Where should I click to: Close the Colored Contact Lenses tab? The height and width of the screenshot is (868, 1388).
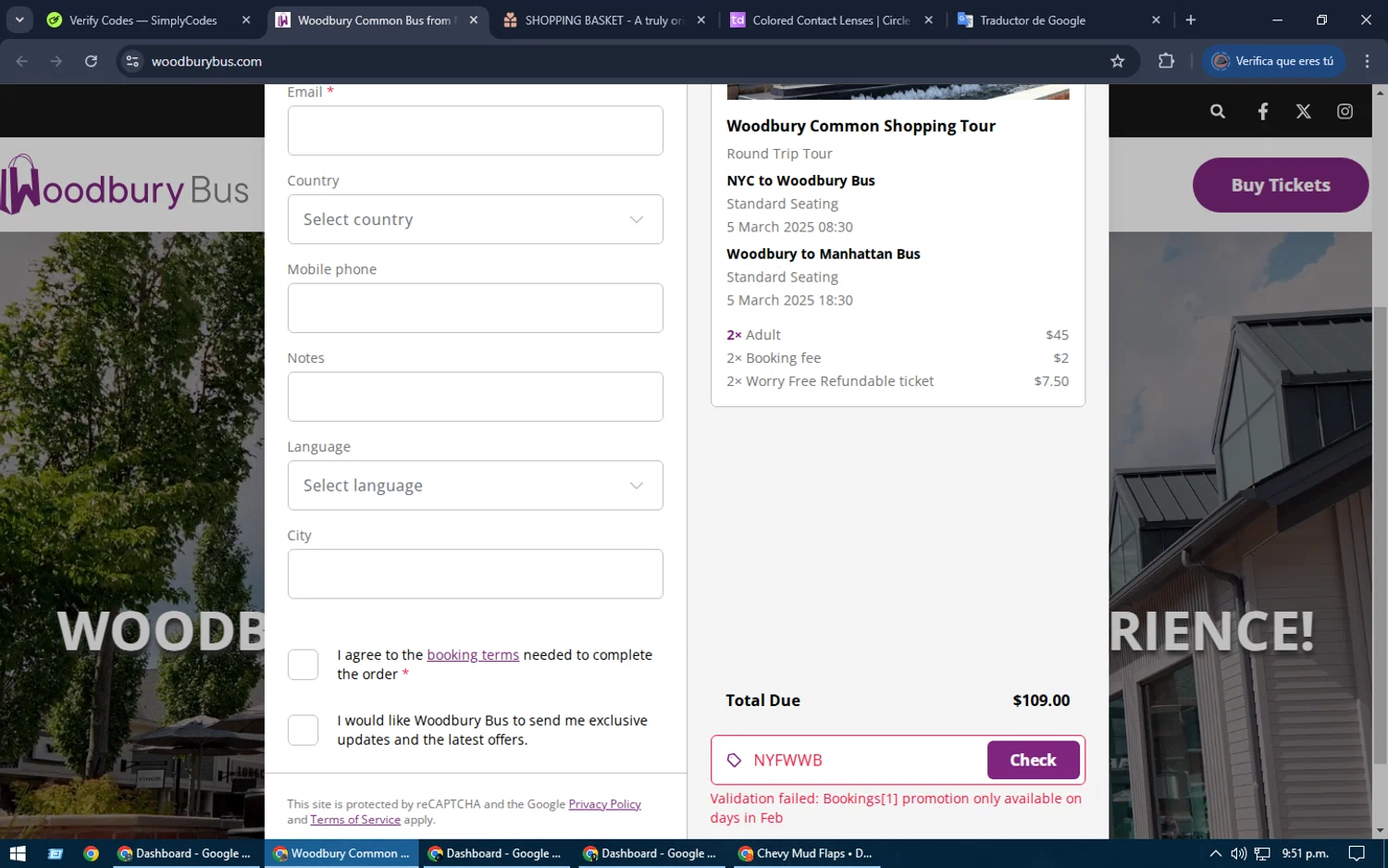928,19
